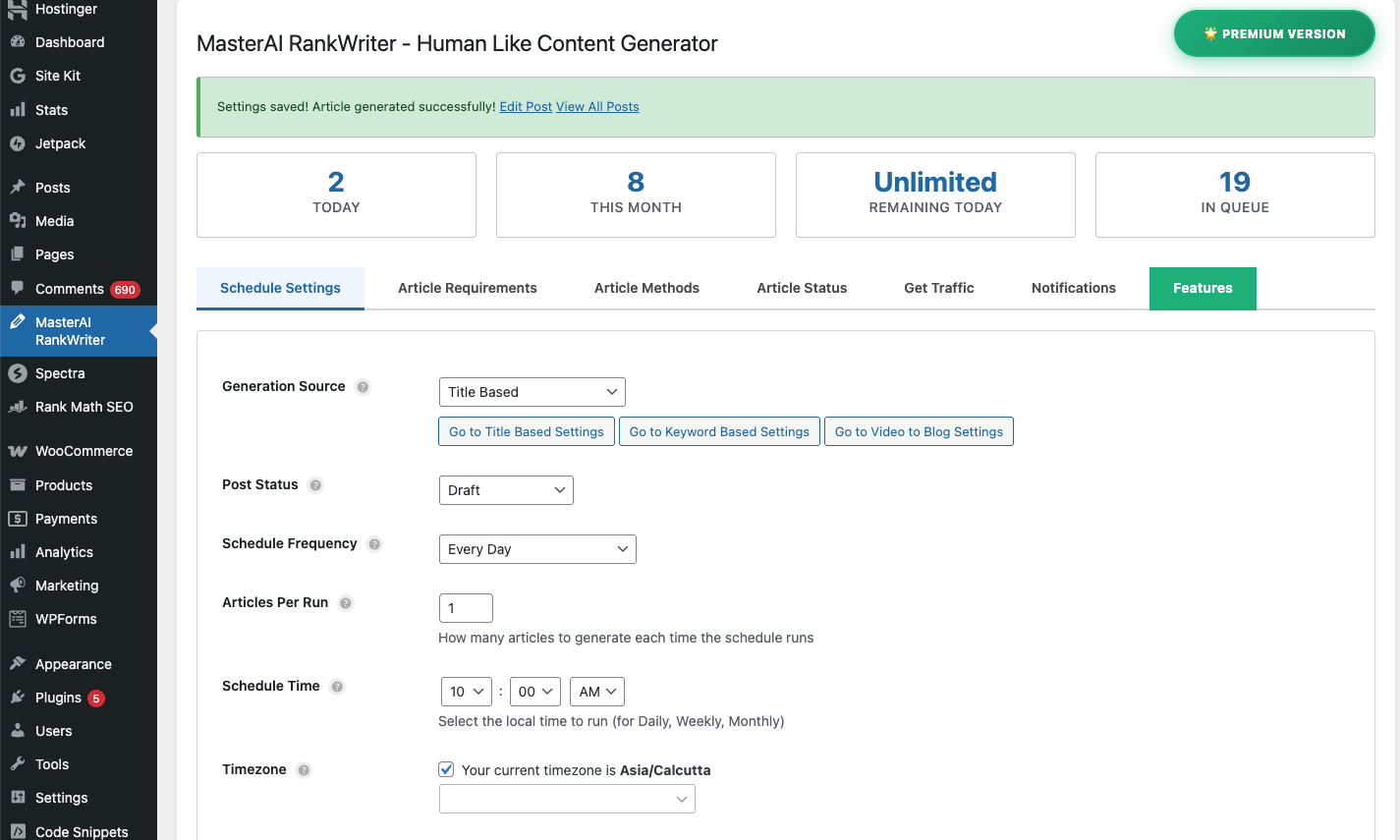Click the Appearance paintbrush icon
1400x840 pixels.
pos(18,664)
